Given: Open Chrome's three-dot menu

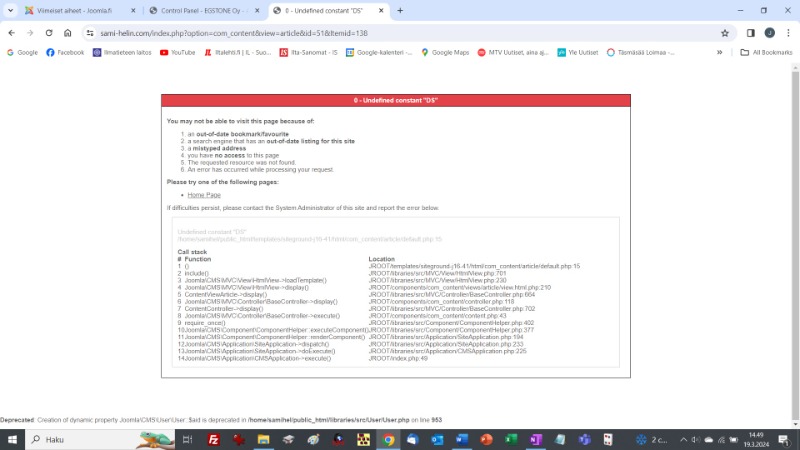Looking at the screenshot, I should point(788,32).
